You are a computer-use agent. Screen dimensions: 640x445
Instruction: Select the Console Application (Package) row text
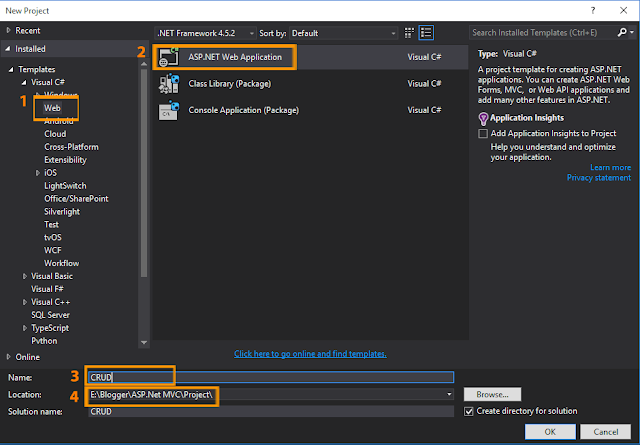(x=244, y=110)
